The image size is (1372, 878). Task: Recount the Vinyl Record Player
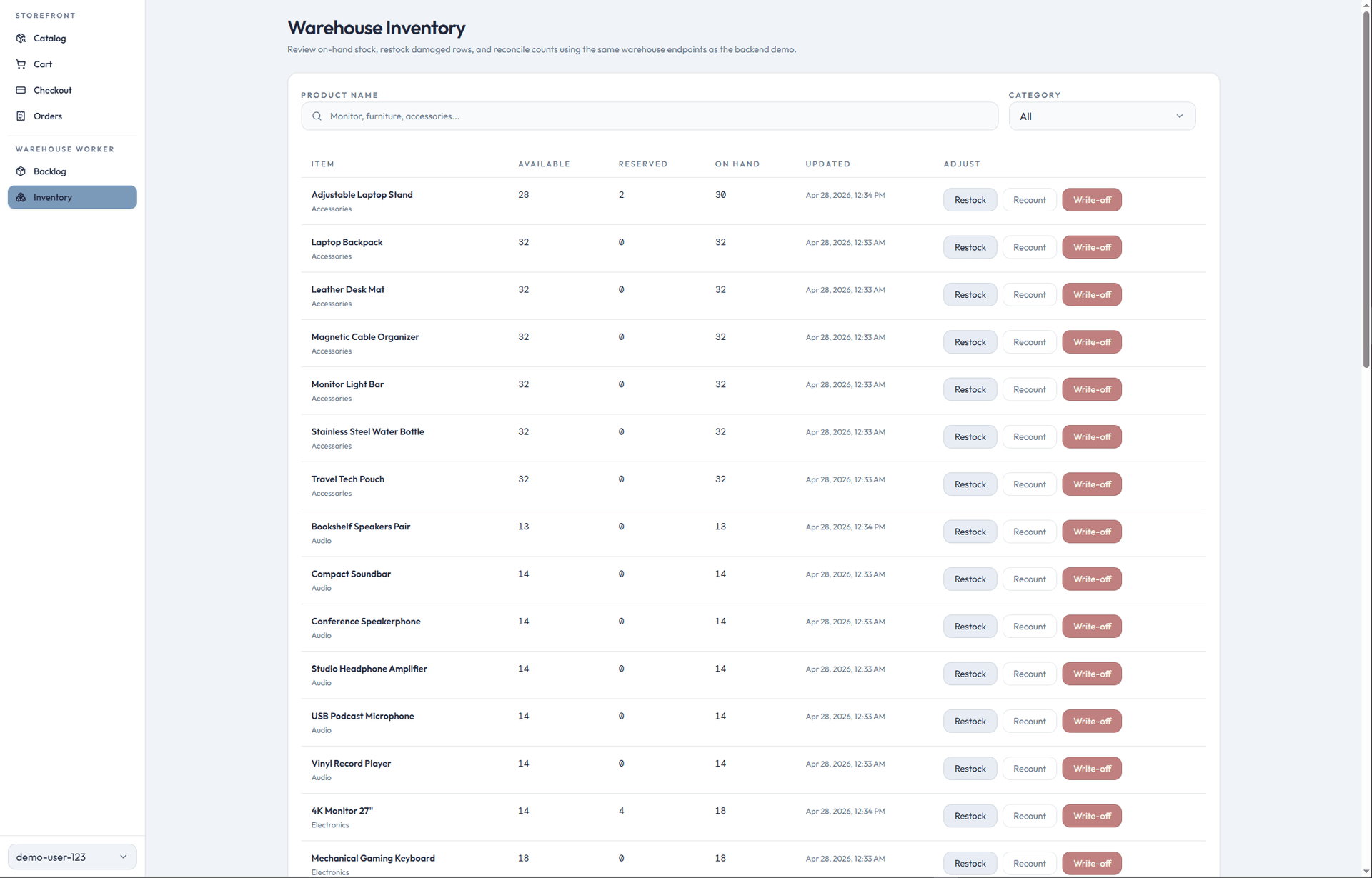point(1029,768)
